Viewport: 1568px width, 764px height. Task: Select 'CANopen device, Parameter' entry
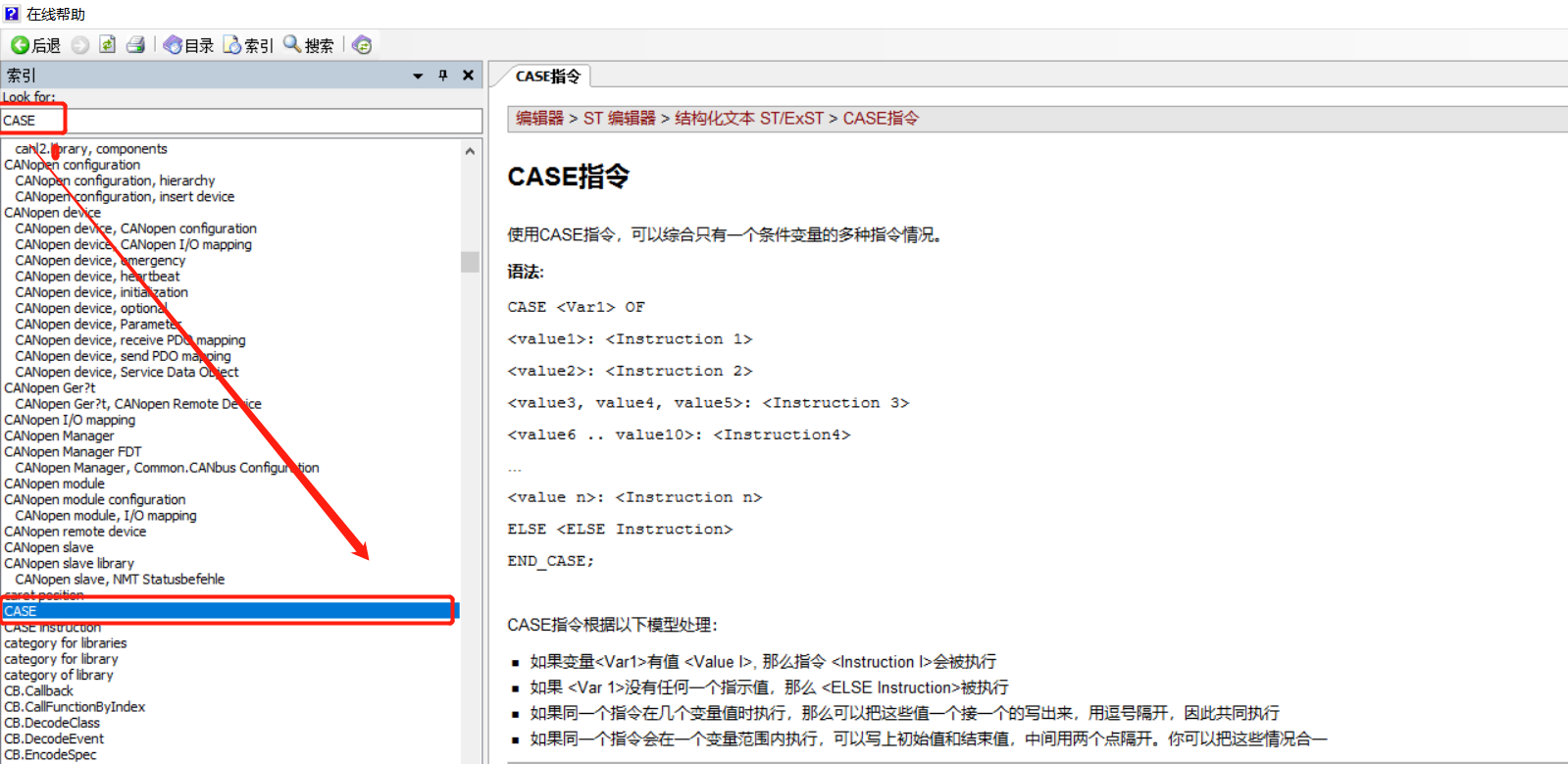98,325
